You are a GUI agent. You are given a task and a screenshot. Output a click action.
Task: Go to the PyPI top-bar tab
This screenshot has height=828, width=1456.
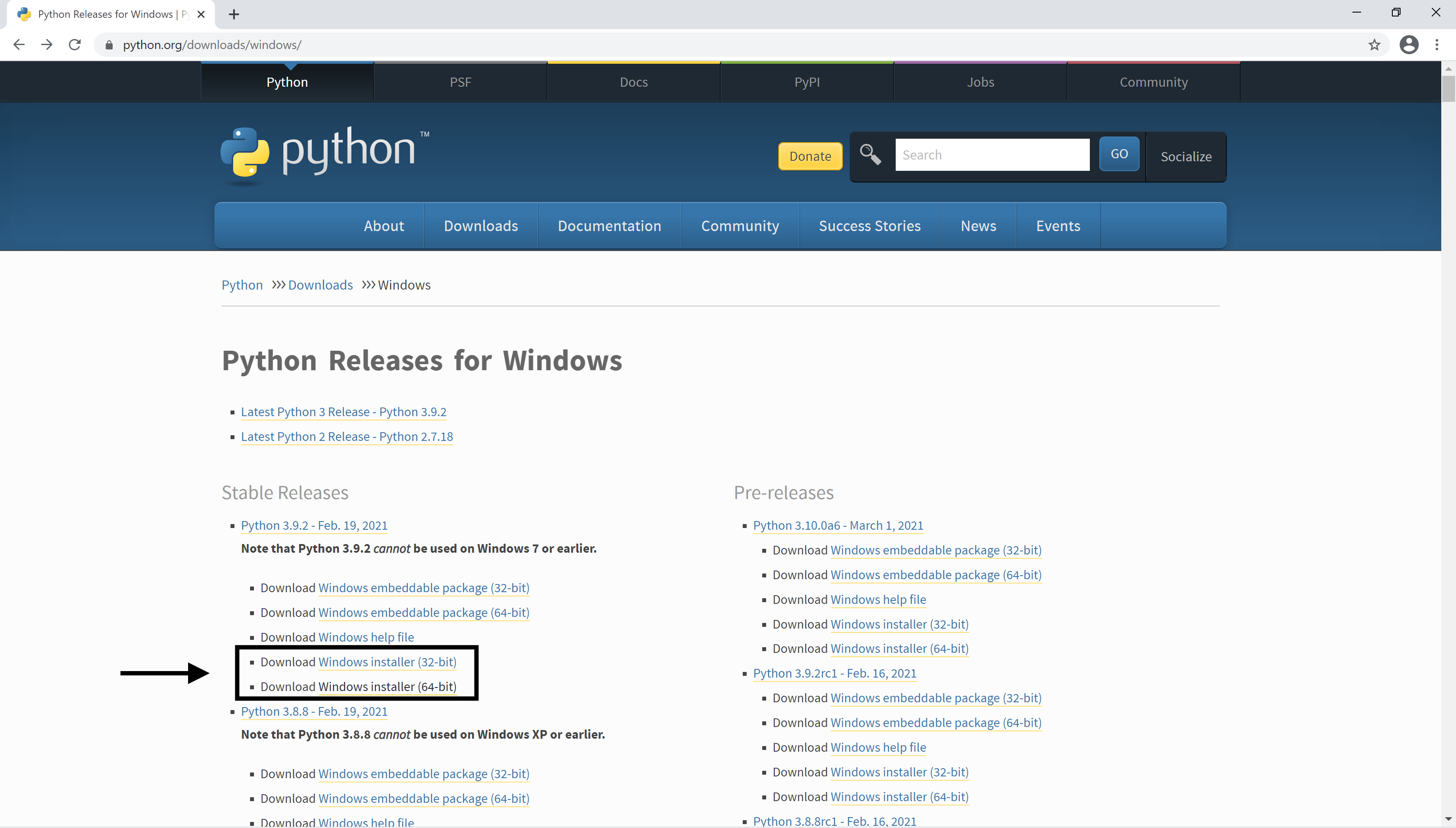(x=807, y=82)
